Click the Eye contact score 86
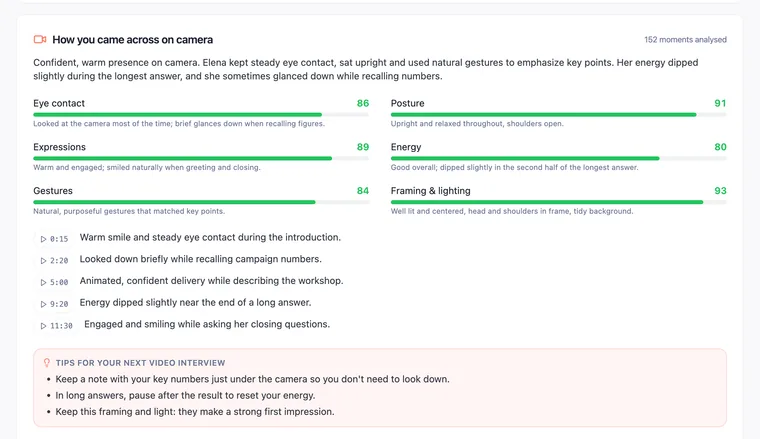Image resolution: width=760 pixels, height=439 pixels. click(363, 103)
